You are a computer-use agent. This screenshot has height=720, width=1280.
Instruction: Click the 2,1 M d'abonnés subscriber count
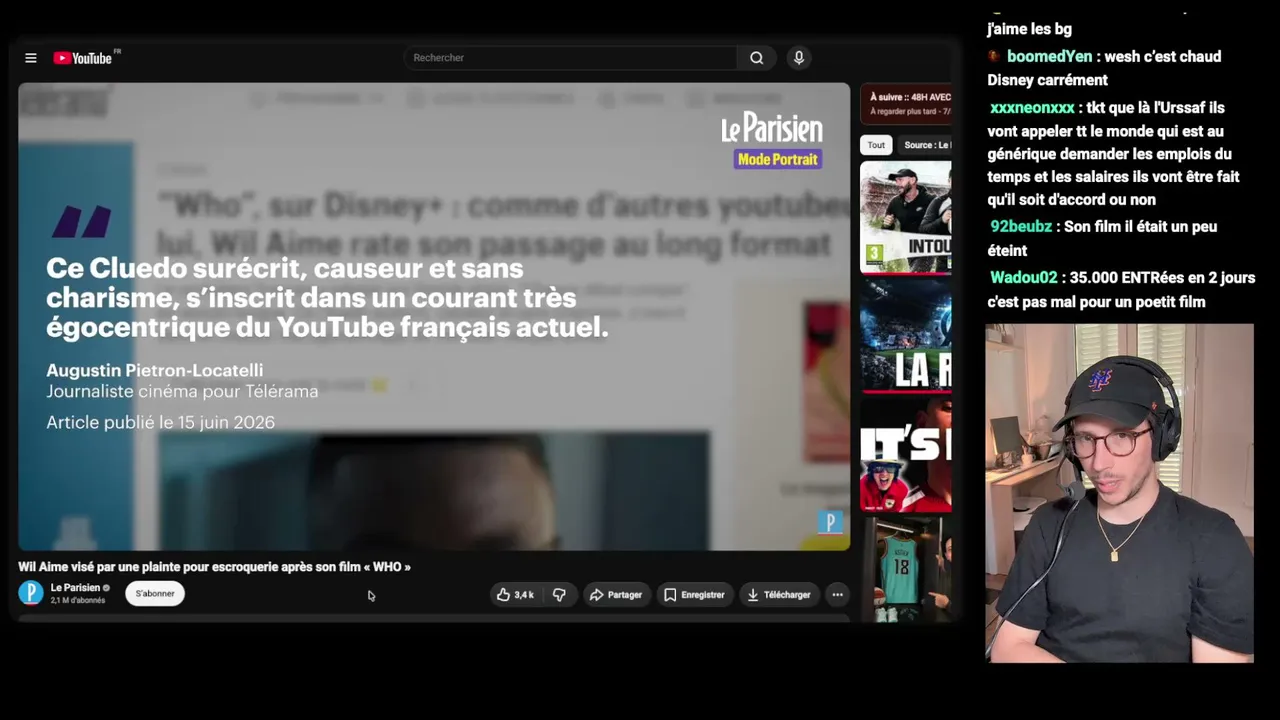(78, 600)
